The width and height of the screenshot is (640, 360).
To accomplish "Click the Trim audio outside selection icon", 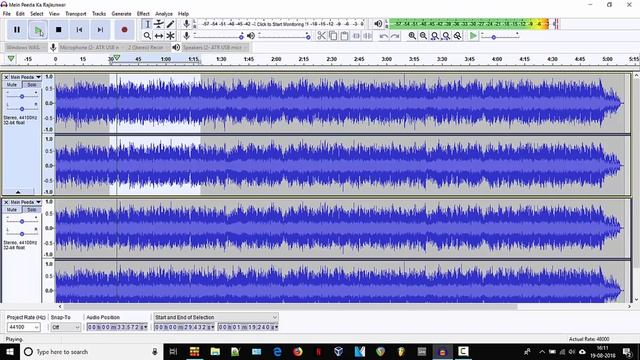I will pyautogui.click(x=356, y=36).
